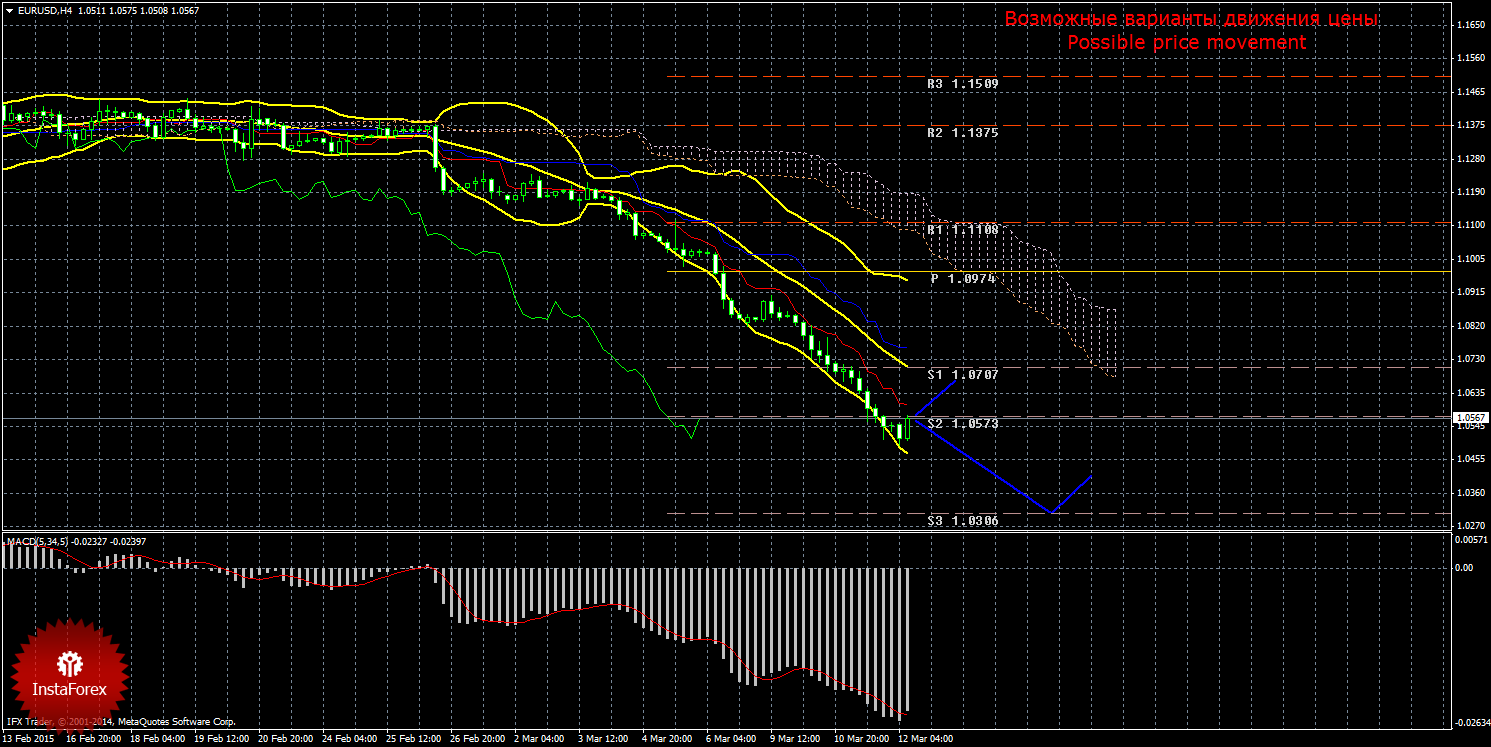The width and height of the screenshot is (1491, 747).
Task: Select the R1 1.1108 pivot level label
Action: tap(963, 230)
